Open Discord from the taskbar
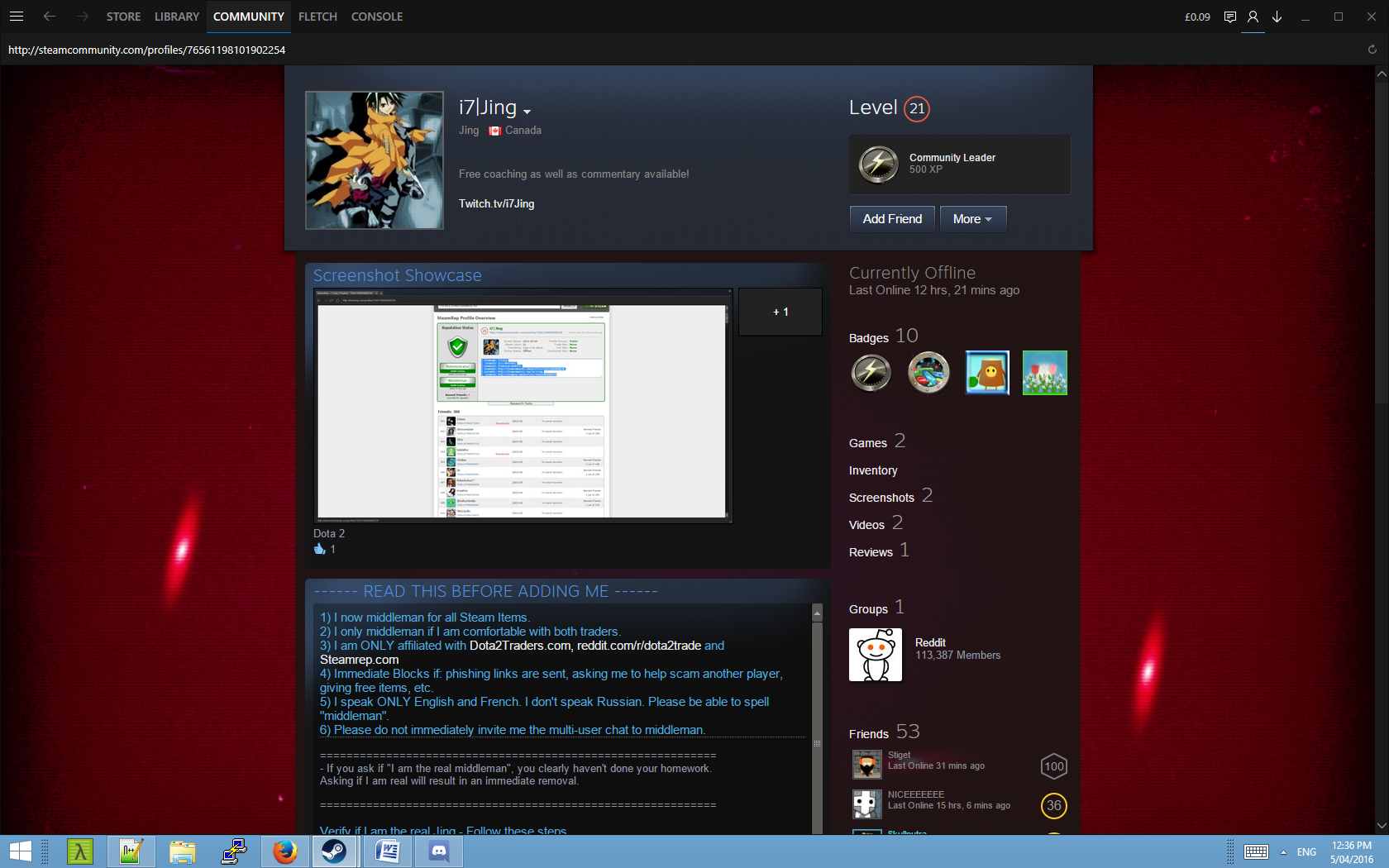1389x868 pixels. click(439, 851)
